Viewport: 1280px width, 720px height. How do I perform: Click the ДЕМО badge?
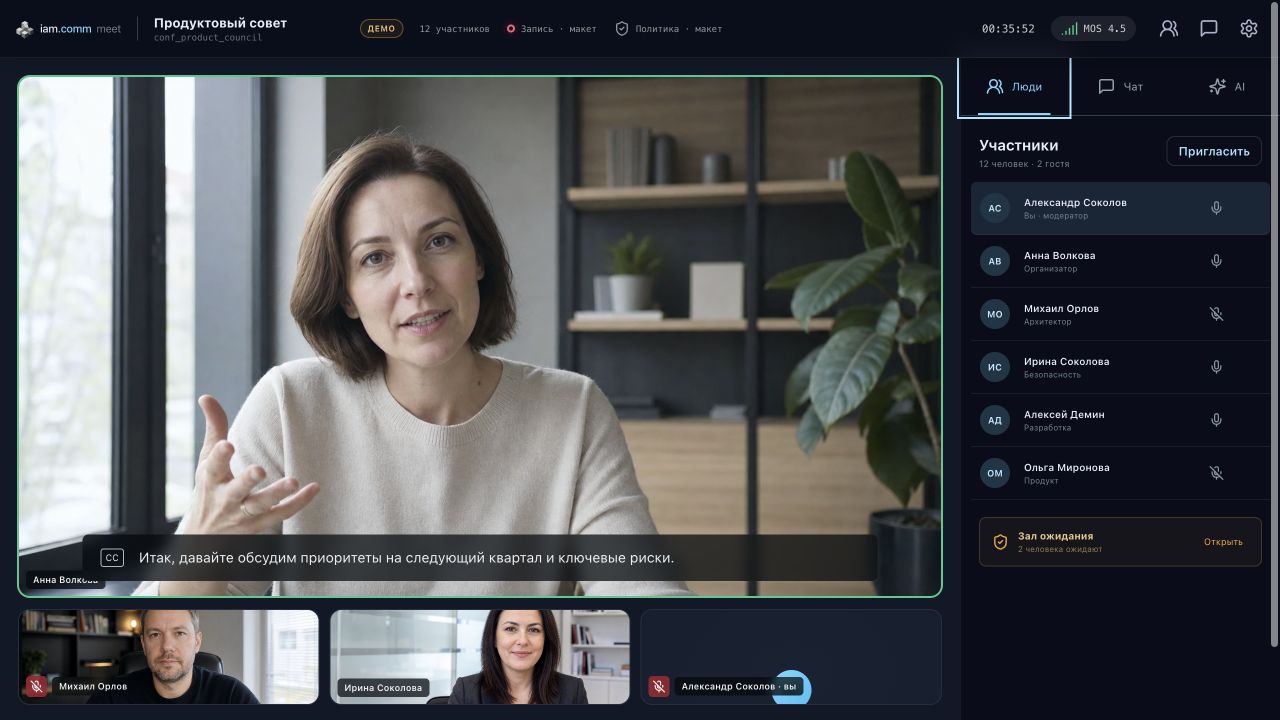coord(382,29)
